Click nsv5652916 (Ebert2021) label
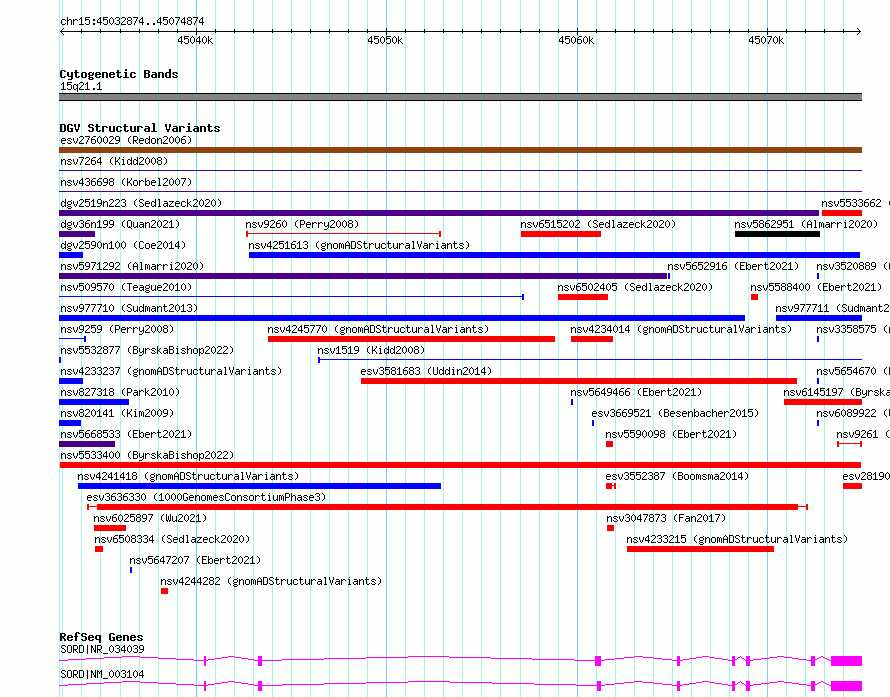Screen dimensions: 890x697 tap(733, 266)
